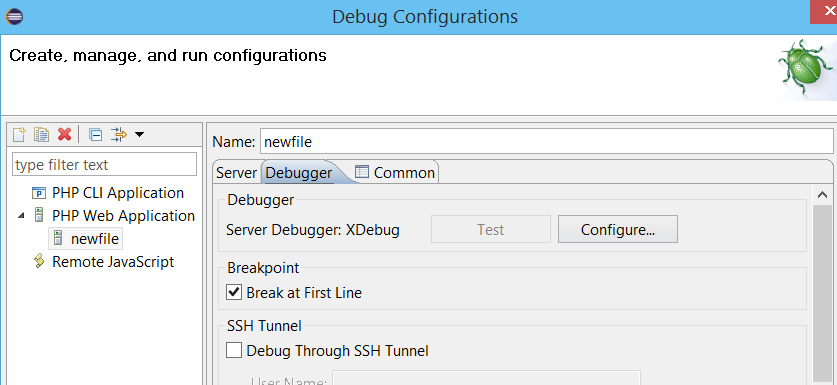Screen dimensions: 837x385
Task: Duplicate the selected launch configuration
Action: pyautogui.click(x=41, y=134)
